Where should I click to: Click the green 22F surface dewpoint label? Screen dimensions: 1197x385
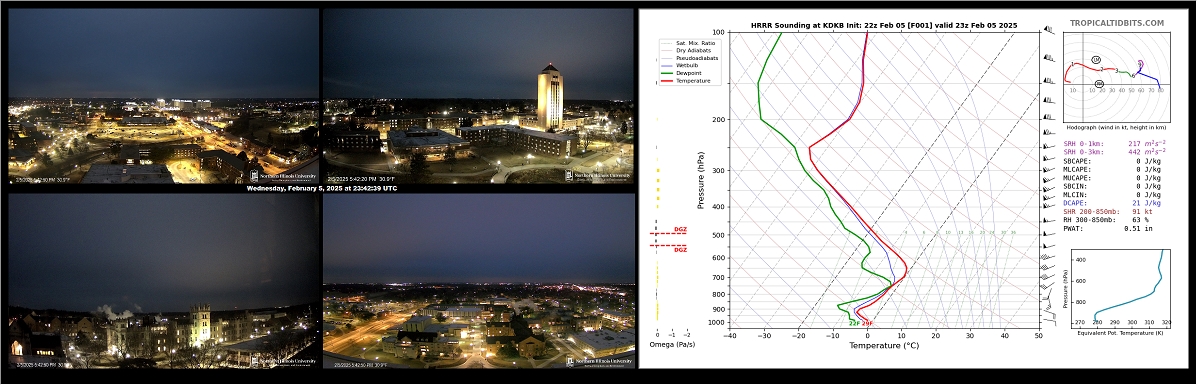click(853, 324)
